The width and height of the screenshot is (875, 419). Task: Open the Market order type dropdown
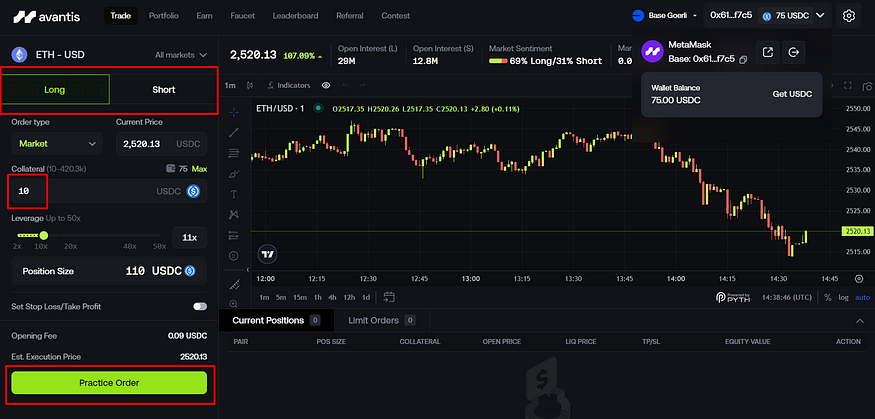(x=57, y=143)
